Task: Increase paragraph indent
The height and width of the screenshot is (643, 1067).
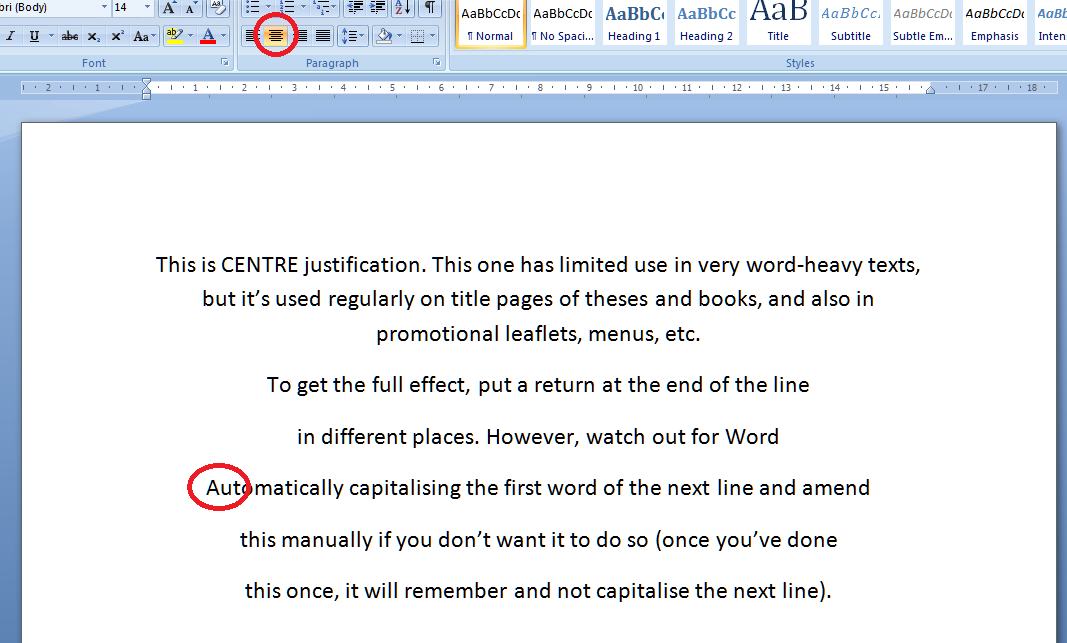Action: [378, 8]
